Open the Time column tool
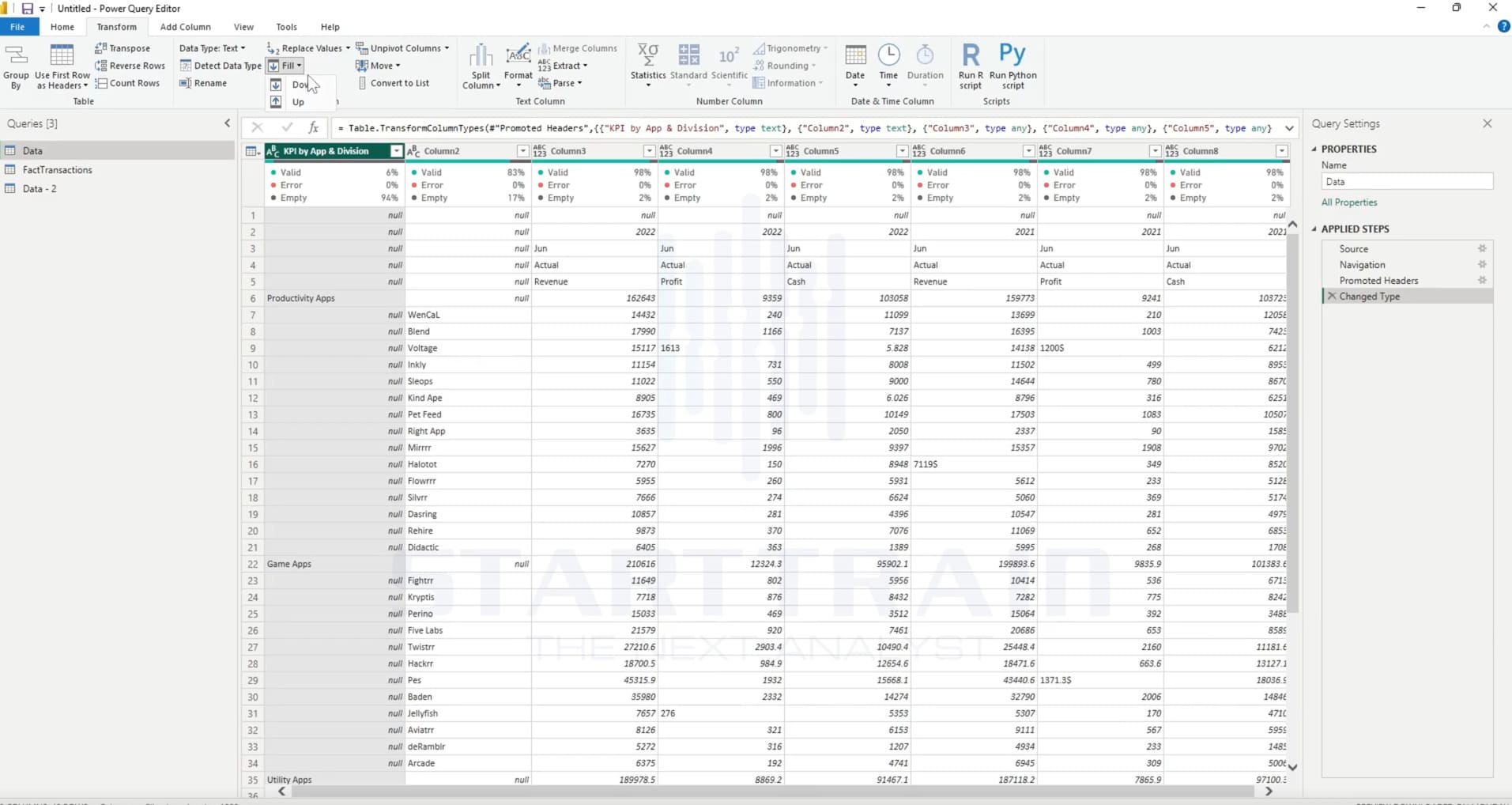 (888, 66)
